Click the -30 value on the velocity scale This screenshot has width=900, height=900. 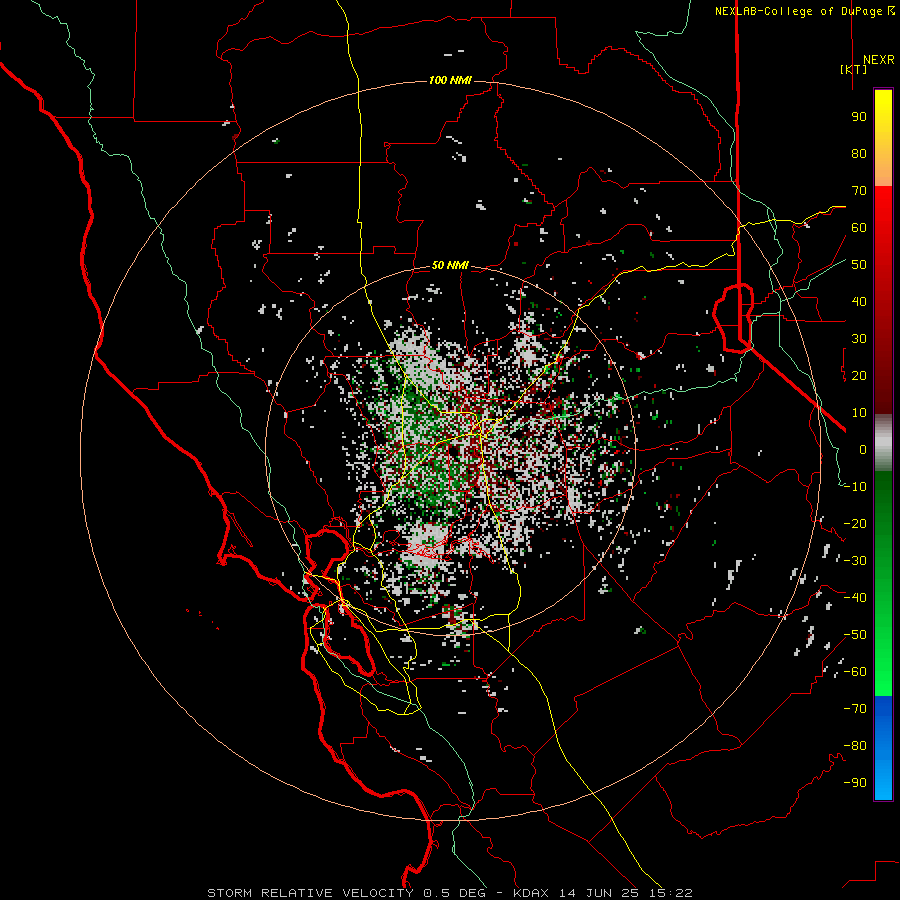pyautogui.click(x=855, y=561)
